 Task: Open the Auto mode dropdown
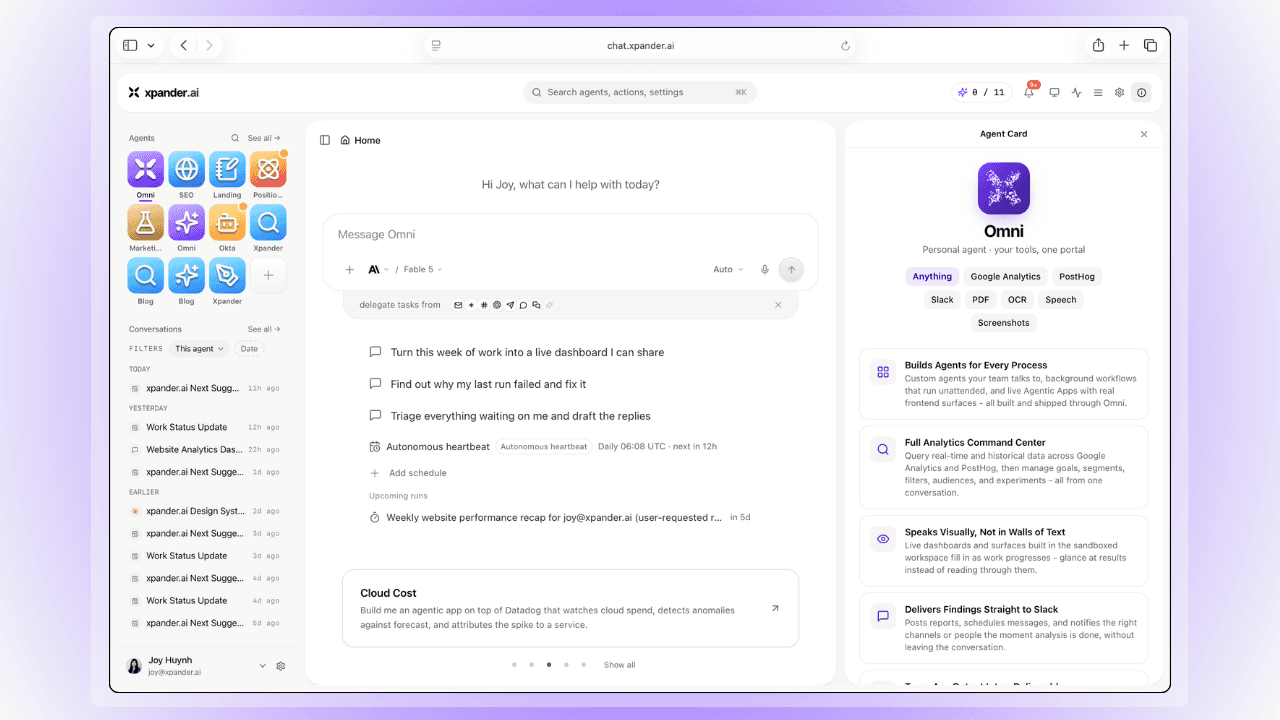[x=728, y=269]
